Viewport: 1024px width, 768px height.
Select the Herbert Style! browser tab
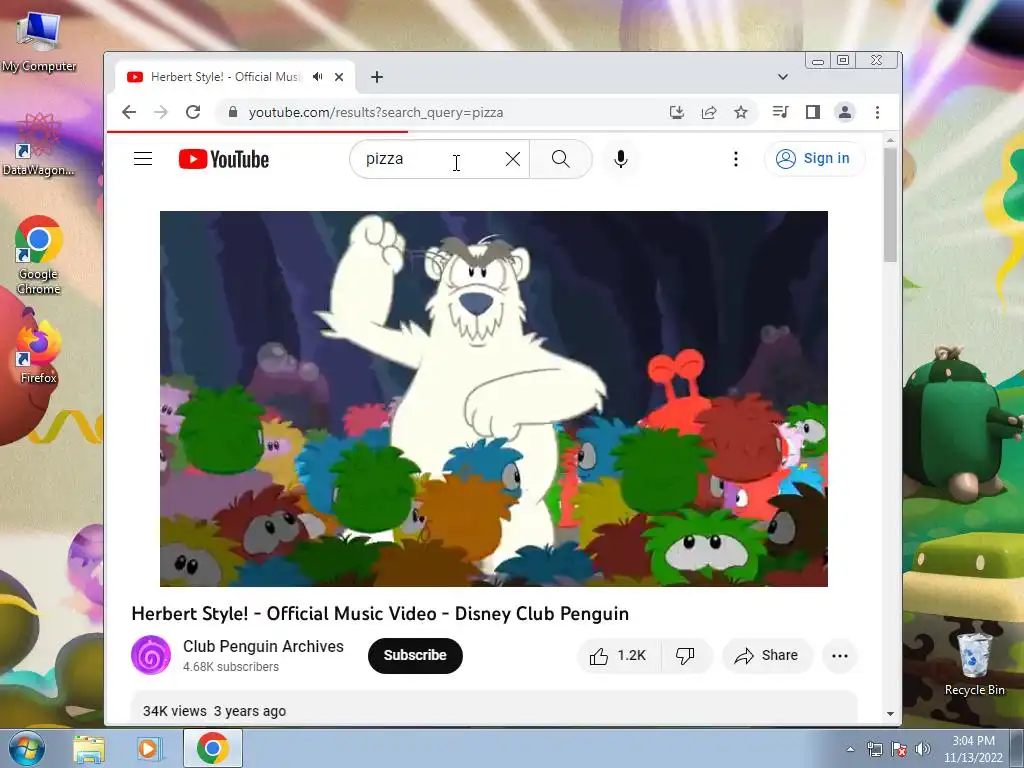point(235,77)
